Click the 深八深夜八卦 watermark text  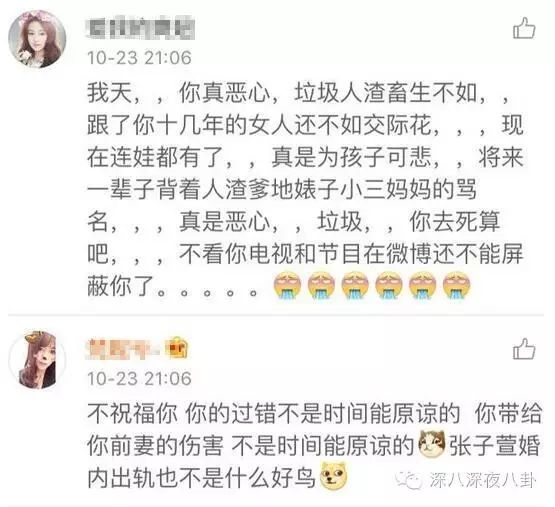pyautogui.click(x=483, y=480)
